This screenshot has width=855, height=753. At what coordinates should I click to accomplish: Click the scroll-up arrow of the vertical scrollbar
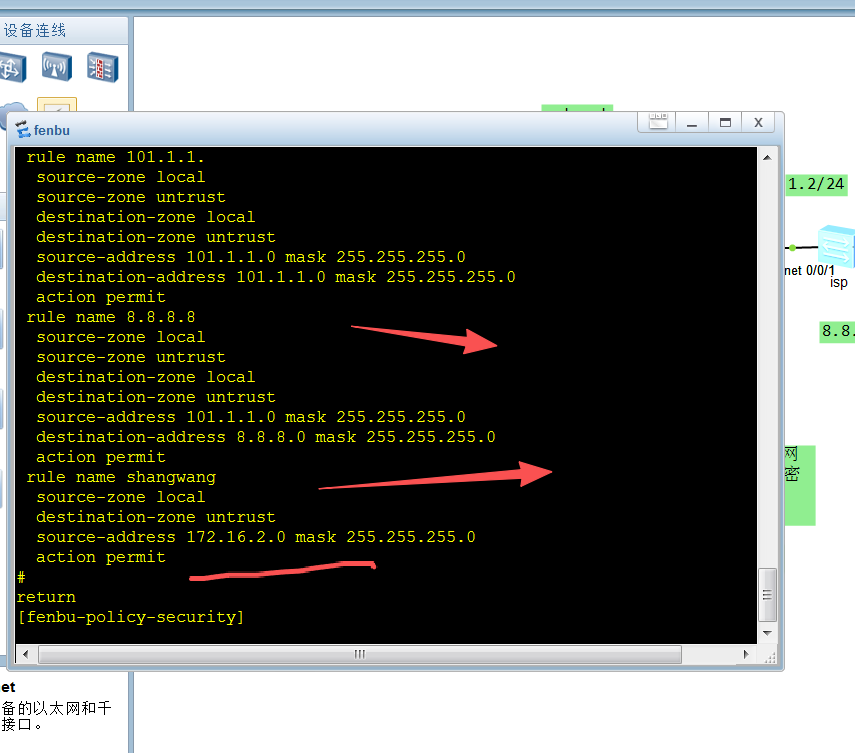(769, 155)
